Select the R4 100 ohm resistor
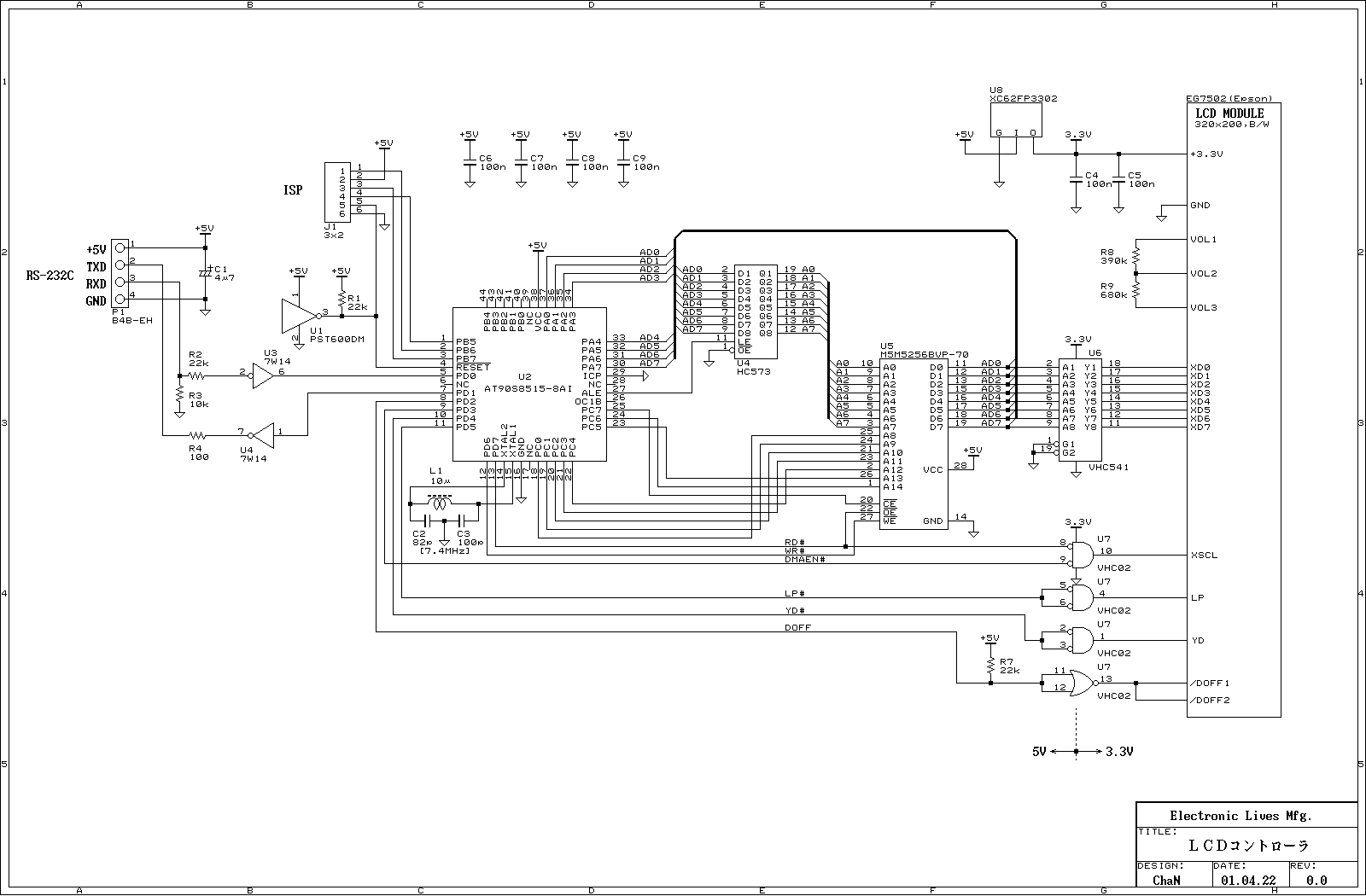Image resolution: width=1366 pixels, height=896 pixels. point(196,435)
